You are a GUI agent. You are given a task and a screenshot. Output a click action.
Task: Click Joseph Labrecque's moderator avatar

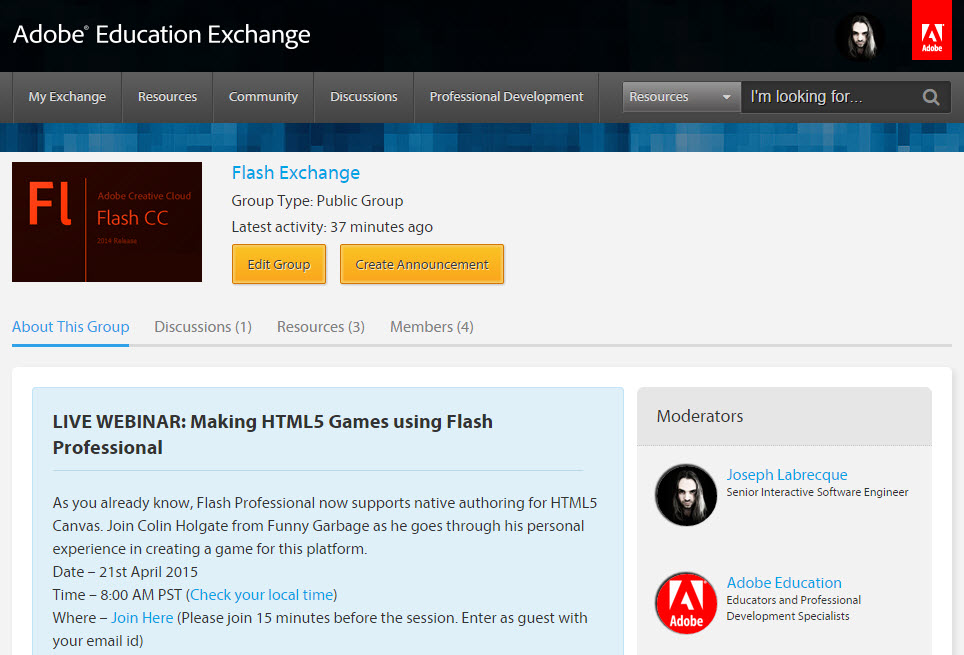tap(686, 494)
